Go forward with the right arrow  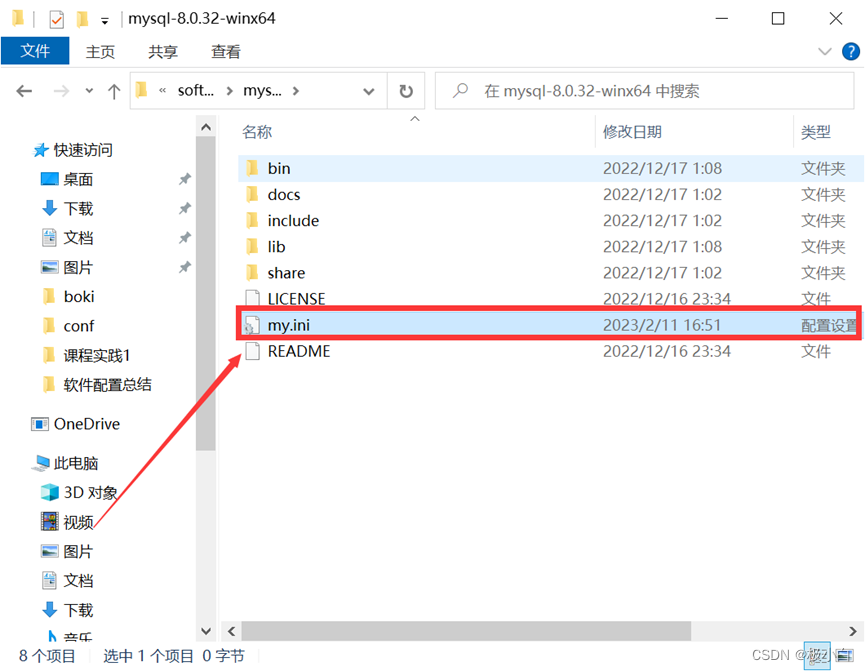click(61, 91)
